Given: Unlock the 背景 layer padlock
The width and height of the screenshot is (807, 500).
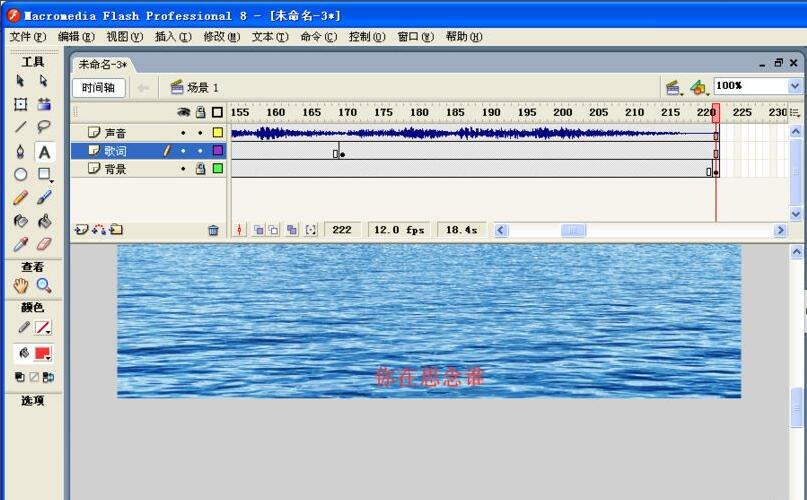Looking at the screenshot, I should coord(201,168).
